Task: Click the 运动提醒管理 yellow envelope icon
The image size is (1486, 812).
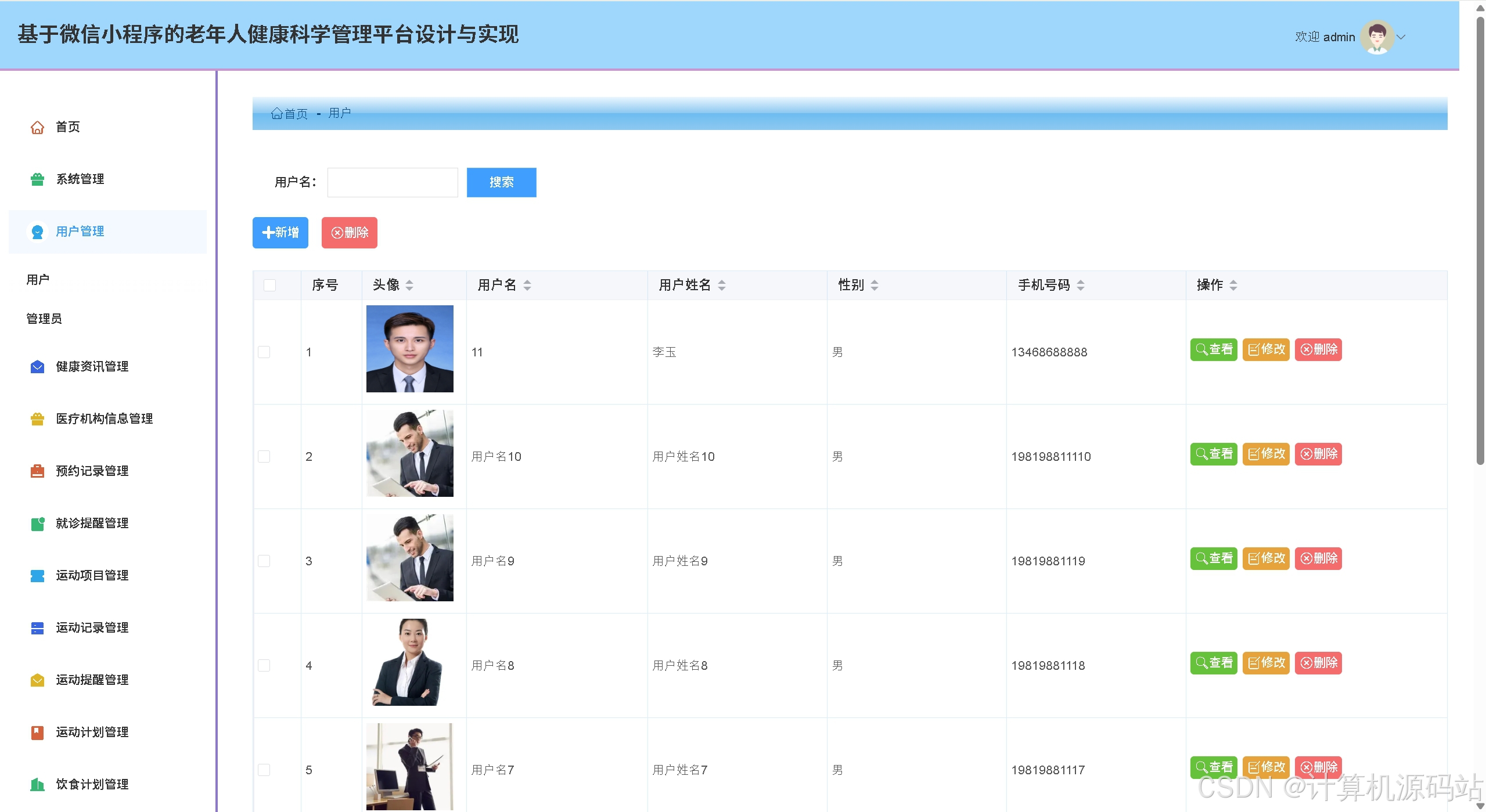Action: (x=37, y=680)
